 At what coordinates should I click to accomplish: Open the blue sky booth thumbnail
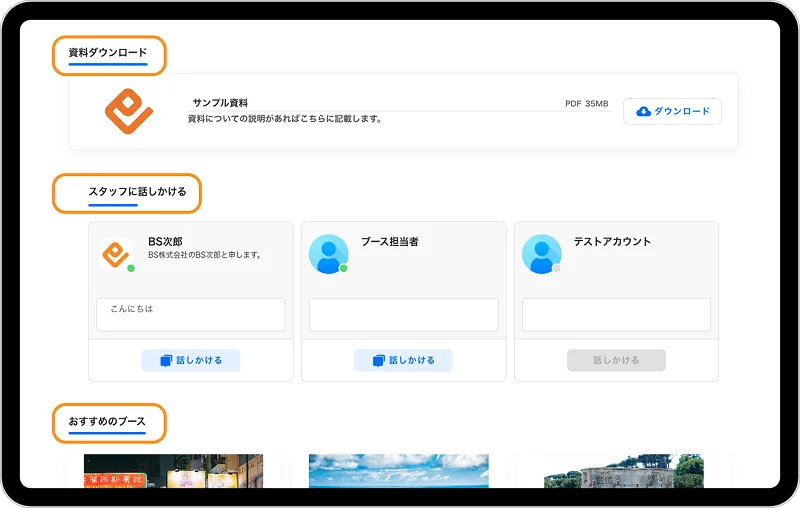coord(398,471)
